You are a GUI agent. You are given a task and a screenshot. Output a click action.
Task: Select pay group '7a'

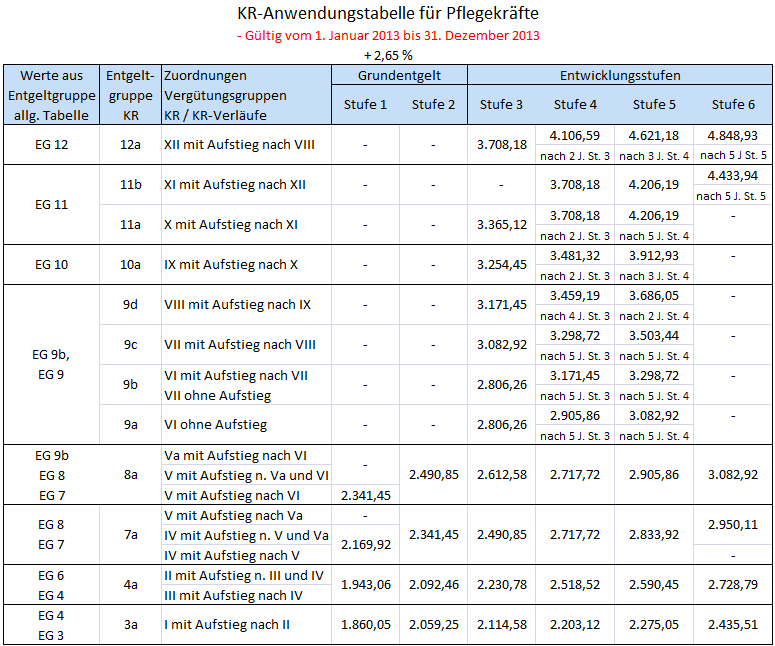(x=130, y=534)
